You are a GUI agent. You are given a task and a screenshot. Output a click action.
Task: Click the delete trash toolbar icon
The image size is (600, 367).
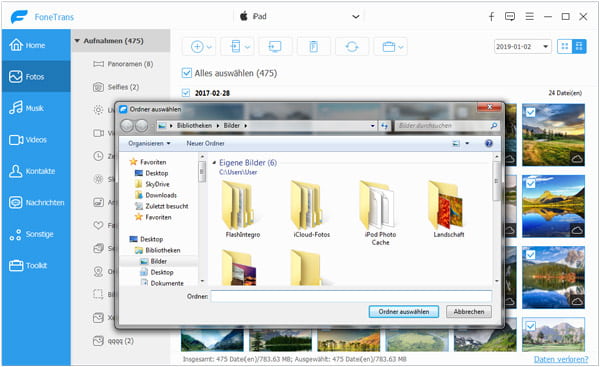(313, 47)
